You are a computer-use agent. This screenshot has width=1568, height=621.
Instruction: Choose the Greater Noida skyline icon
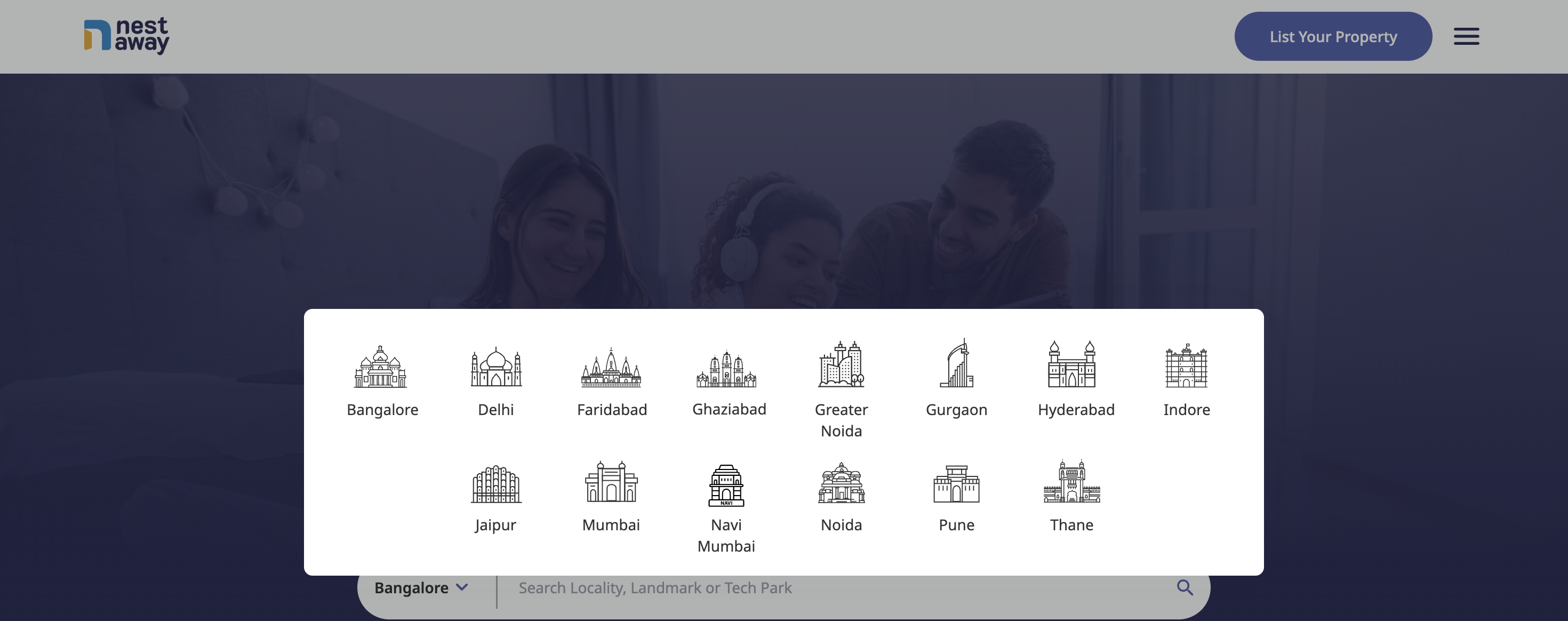(x=841, y=363)
